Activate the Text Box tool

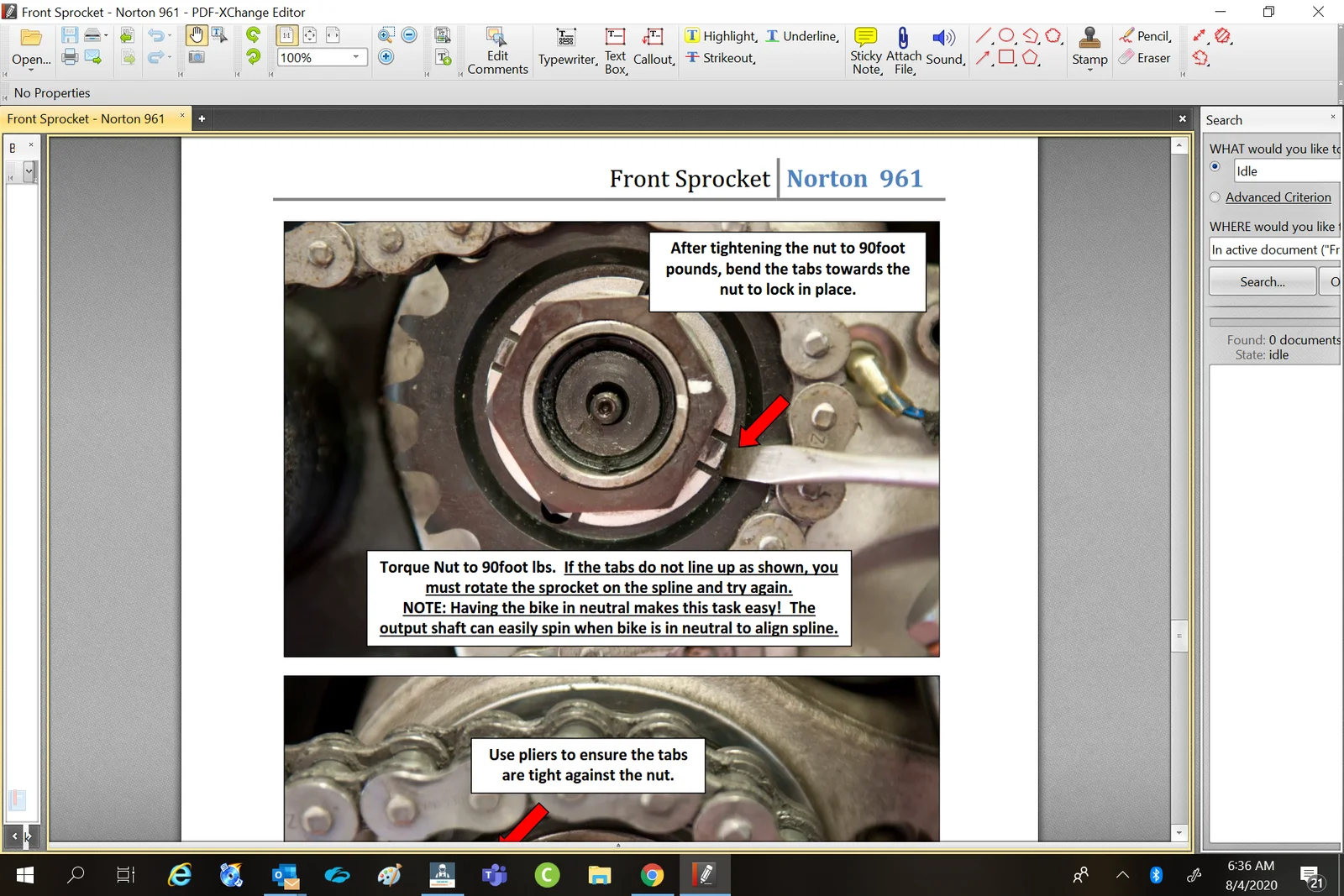(x=615, y=50)
